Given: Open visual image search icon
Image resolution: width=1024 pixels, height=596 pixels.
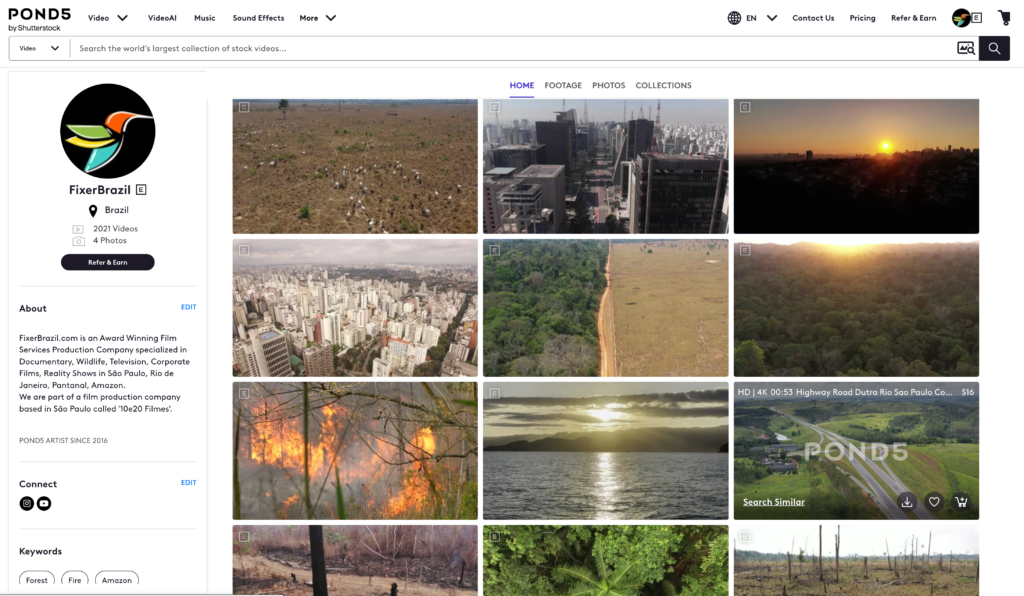Looking at the screenshot, I should click(x=966, y=48).
